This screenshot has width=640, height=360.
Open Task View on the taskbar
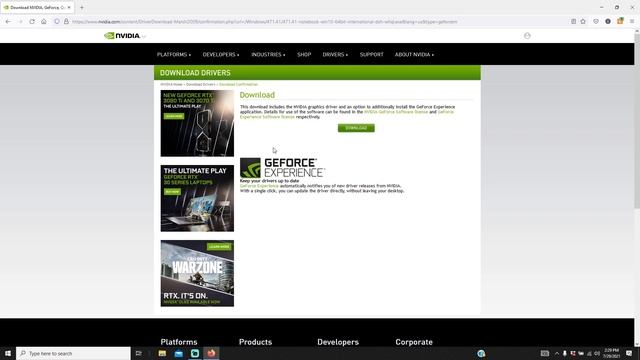(x=139, y=353)
